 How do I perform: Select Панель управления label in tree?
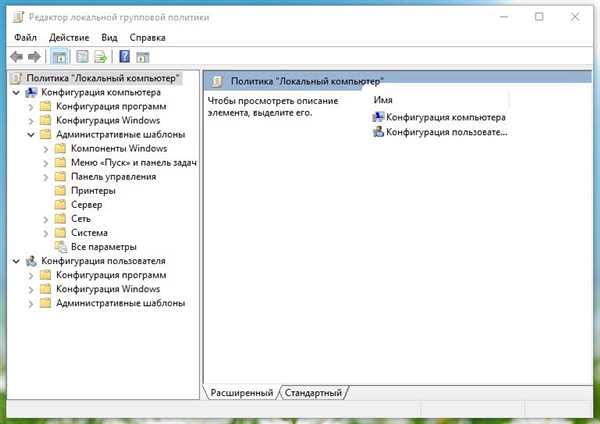tap(113, 176)
